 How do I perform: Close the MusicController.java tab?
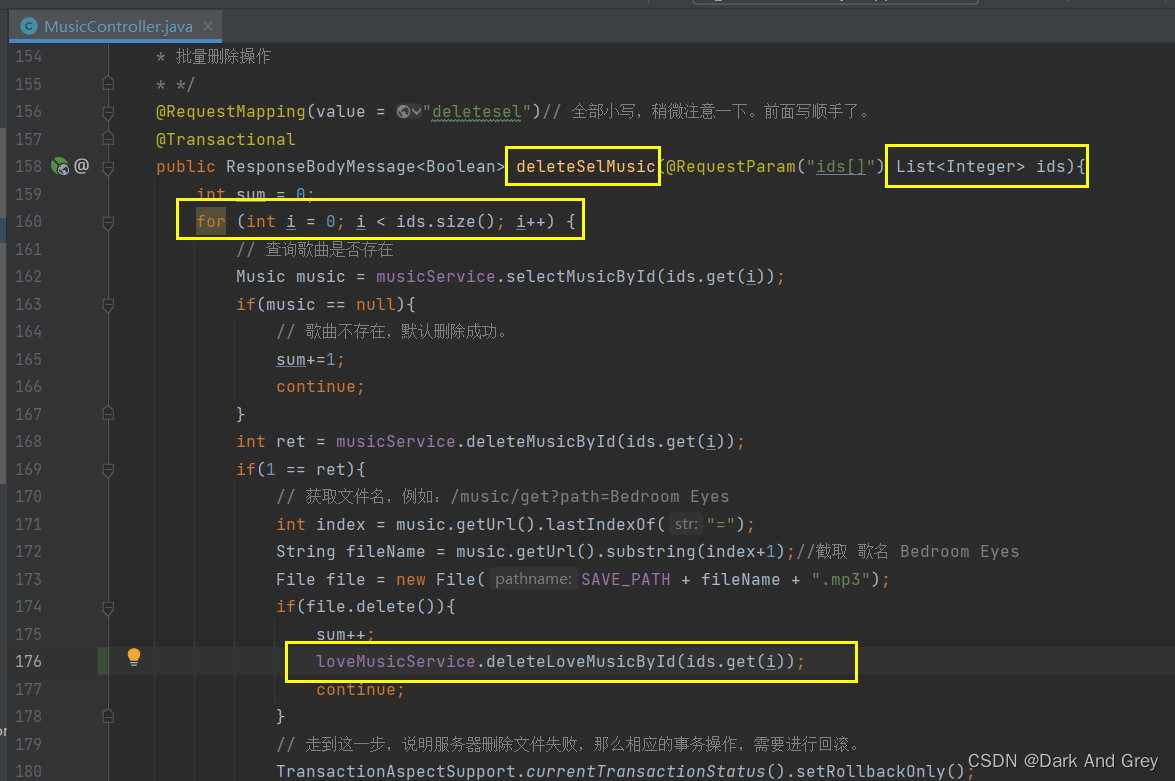pyautogui.click(x=208, y=26)
